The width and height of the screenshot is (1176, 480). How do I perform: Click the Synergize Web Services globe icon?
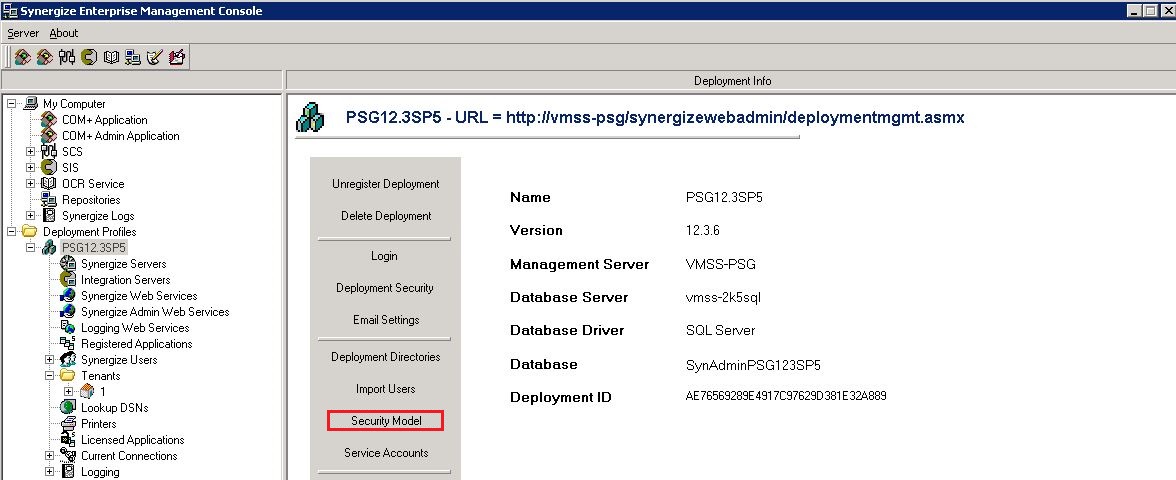pyautogui.click(x=68, y=296)
